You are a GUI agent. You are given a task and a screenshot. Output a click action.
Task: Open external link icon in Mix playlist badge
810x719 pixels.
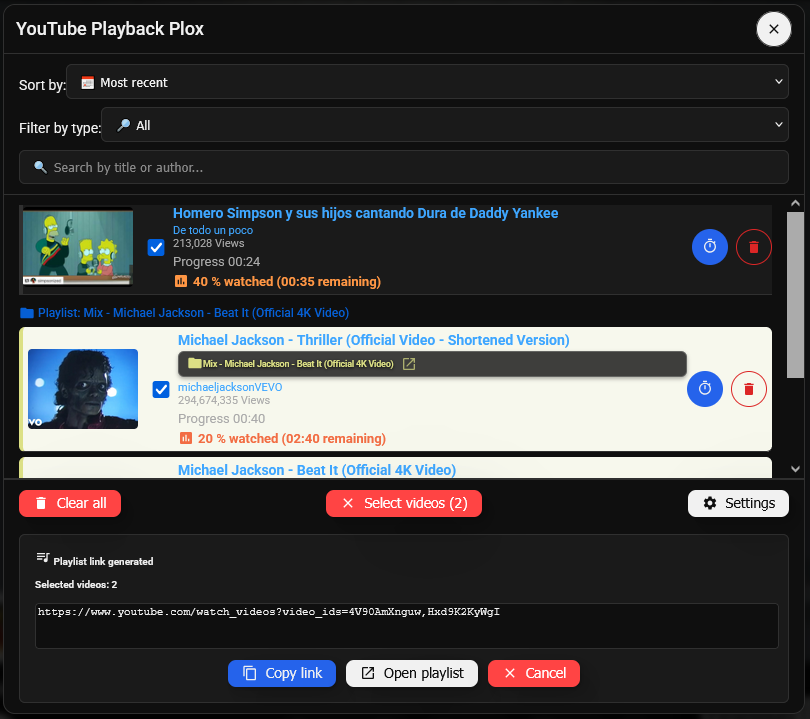[x=409, y=364]
